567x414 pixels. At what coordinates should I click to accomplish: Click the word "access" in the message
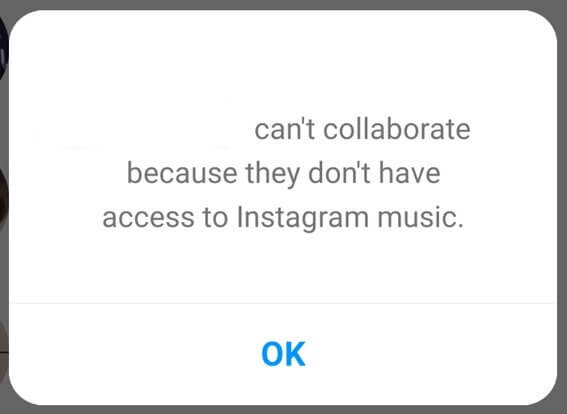pyautogui.click(x=148, y=218)
